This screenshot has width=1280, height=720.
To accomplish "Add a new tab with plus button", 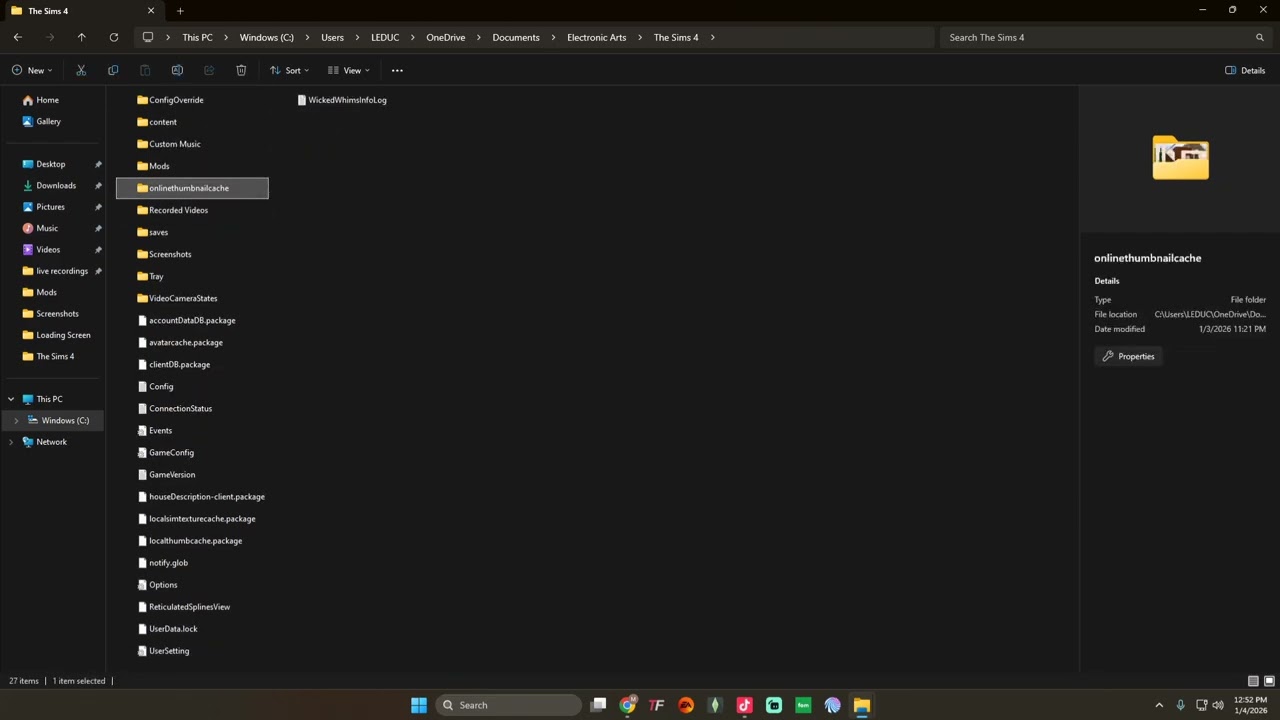I will 180,11.
